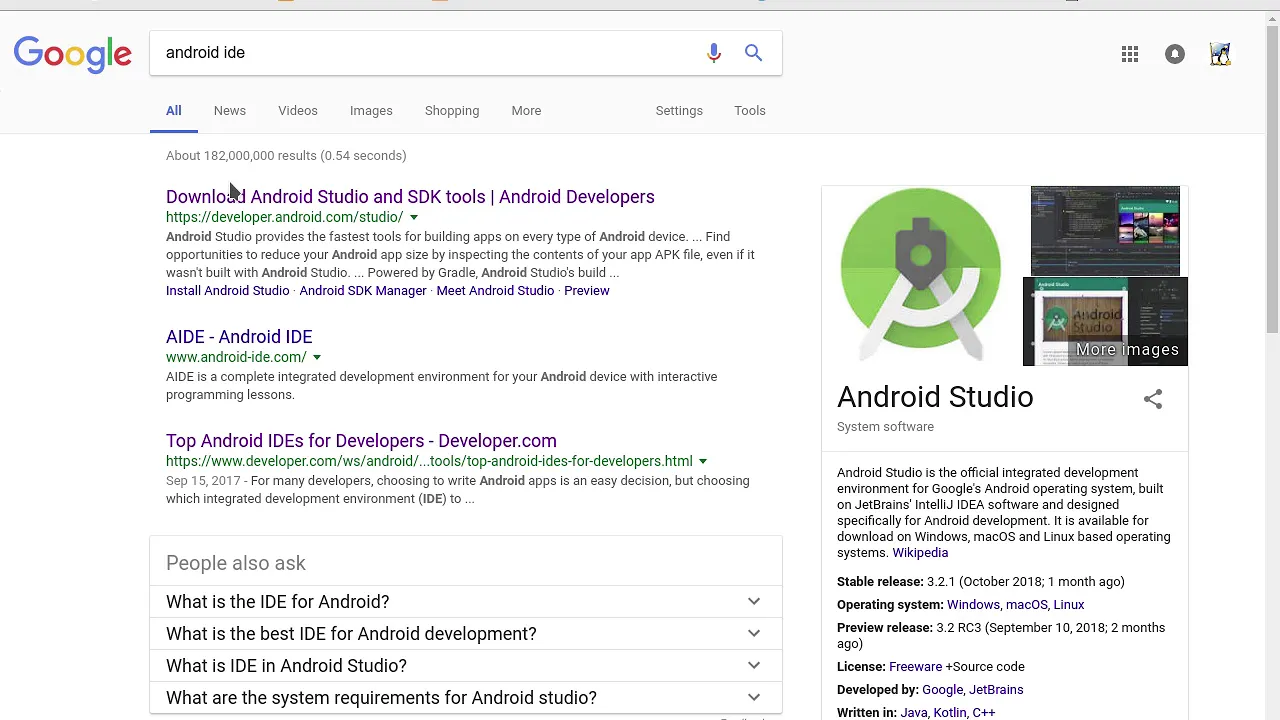Expand system requirements for Android studio question
Image resolution: width=1280 pixels, height=720 pixels.
point(466,698)
